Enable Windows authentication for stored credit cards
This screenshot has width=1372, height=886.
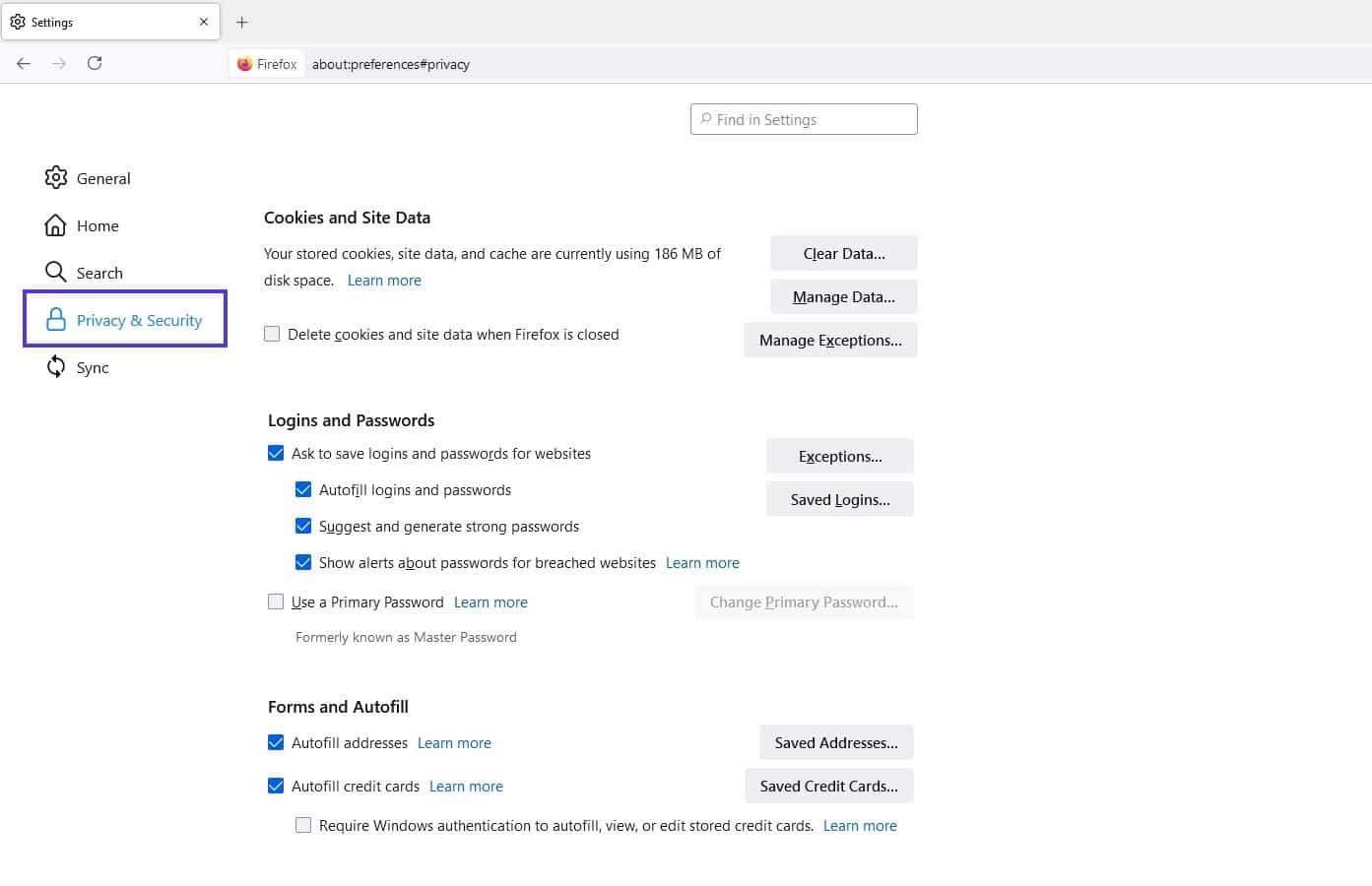coord(303,825)
